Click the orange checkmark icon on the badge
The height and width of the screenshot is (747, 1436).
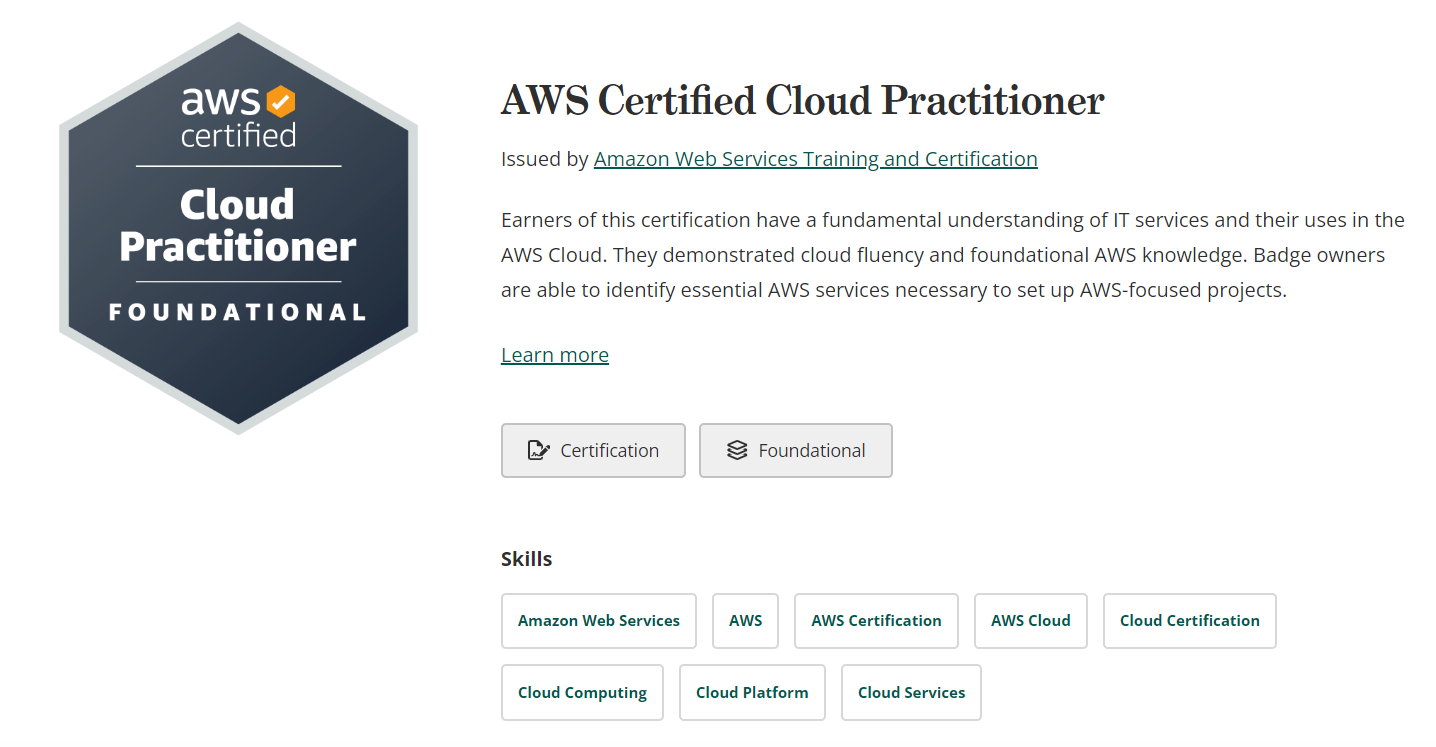coord(281,101)
